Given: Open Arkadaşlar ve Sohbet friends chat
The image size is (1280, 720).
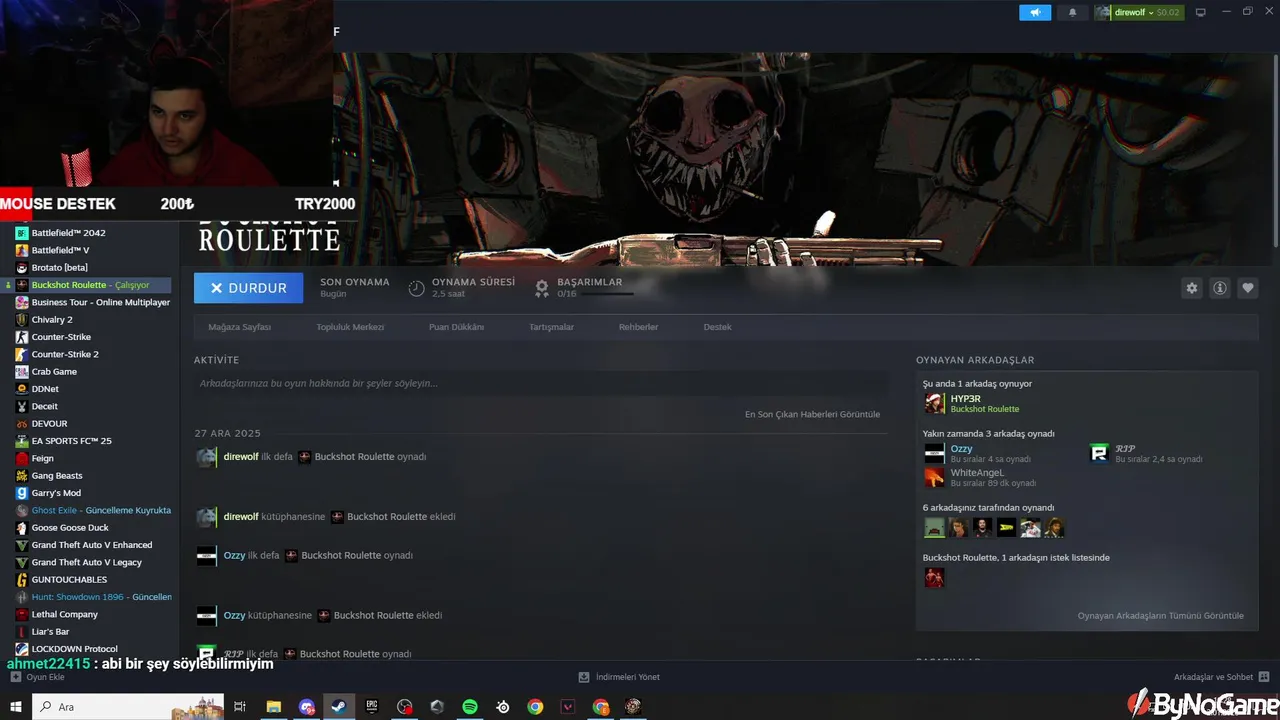Looking at the screenshot, I should pos(1222,677).
